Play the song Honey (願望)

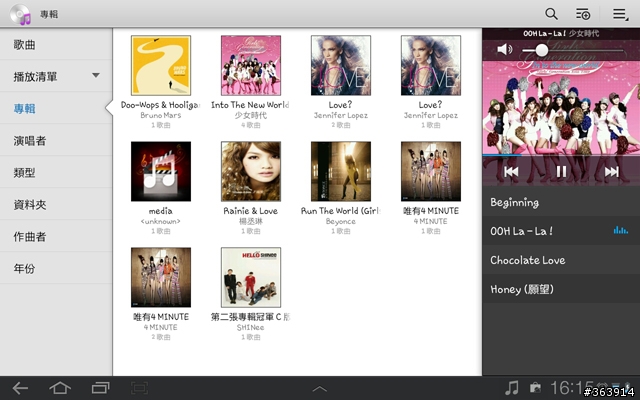click(561, 289)
